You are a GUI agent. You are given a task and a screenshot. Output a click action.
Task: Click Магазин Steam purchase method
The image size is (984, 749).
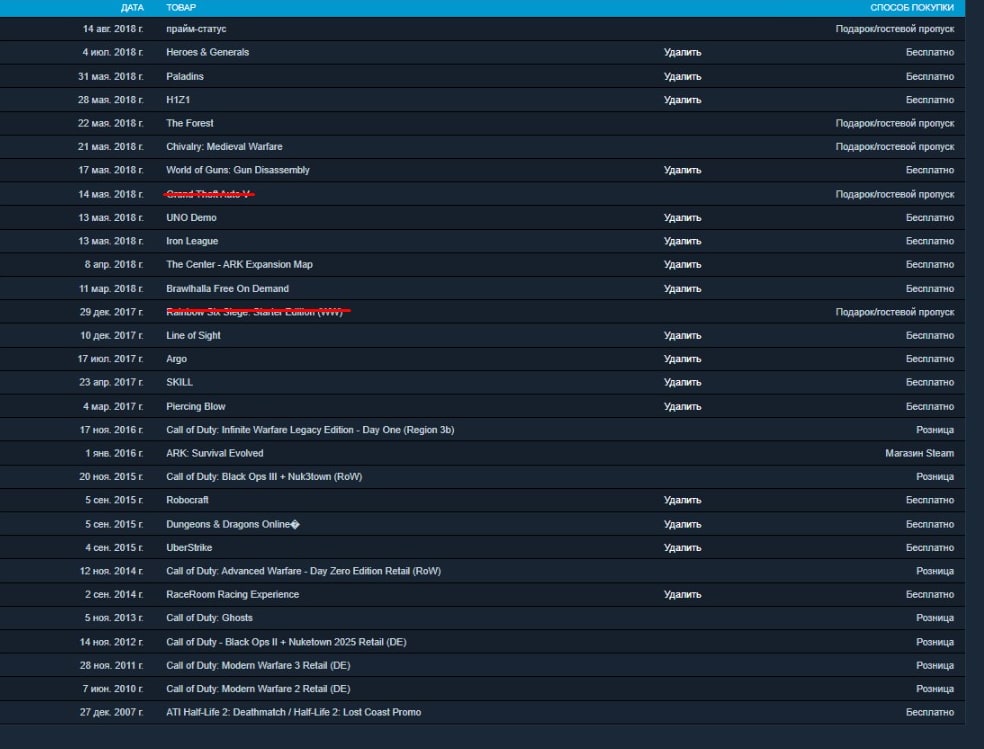919,453
